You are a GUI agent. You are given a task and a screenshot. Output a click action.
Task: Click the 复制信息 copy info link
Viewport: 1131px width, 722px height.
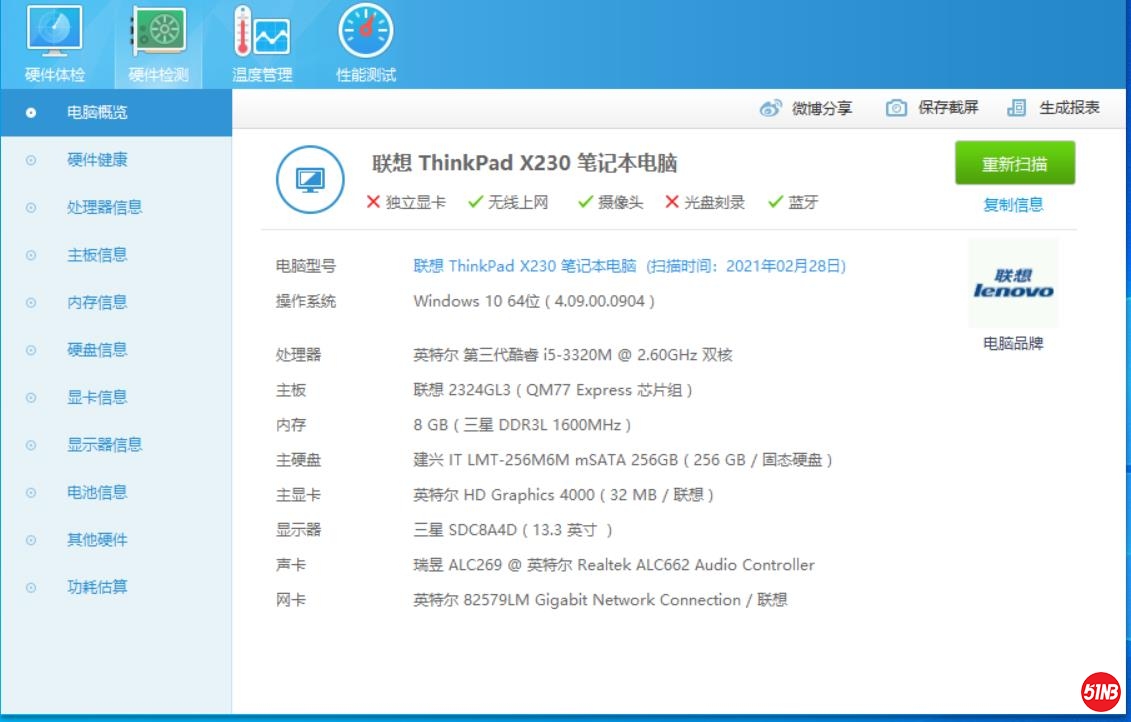(1013, 205)
